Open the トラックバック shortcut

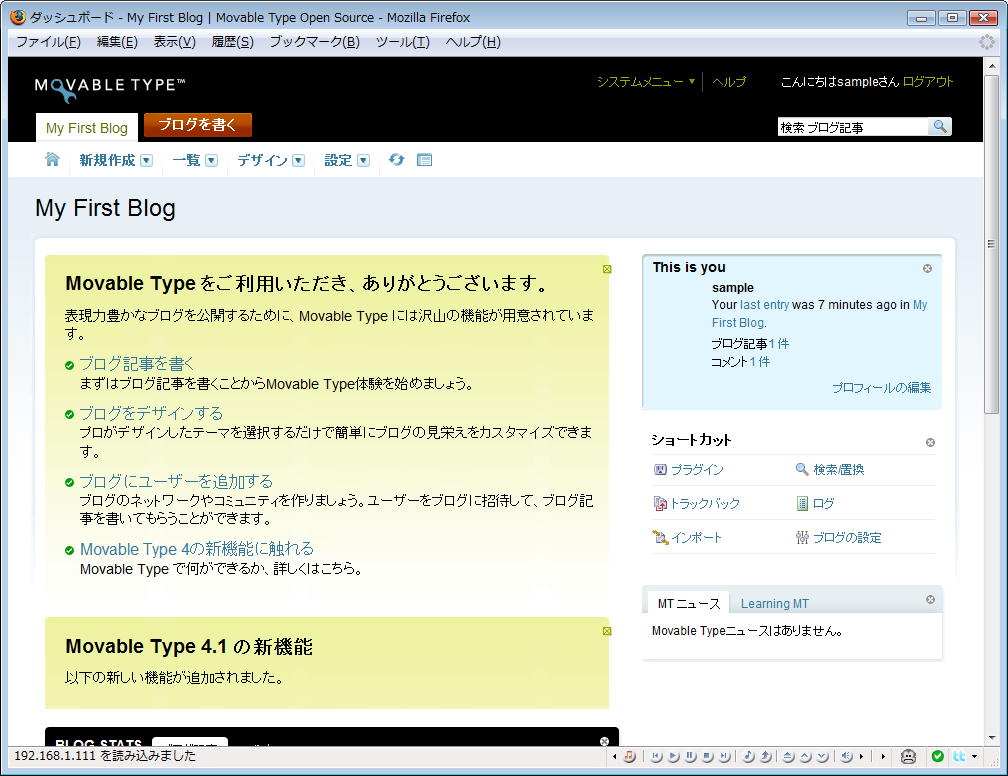[x=696, y=503]
